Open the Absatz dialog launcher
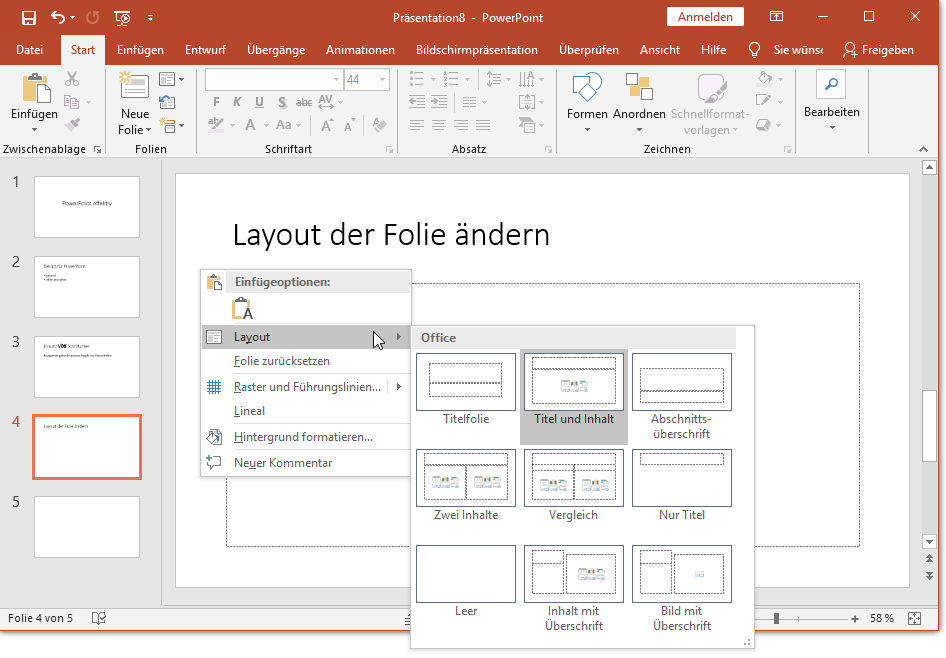Screen dimensions: 946x658 coord(548,149)
